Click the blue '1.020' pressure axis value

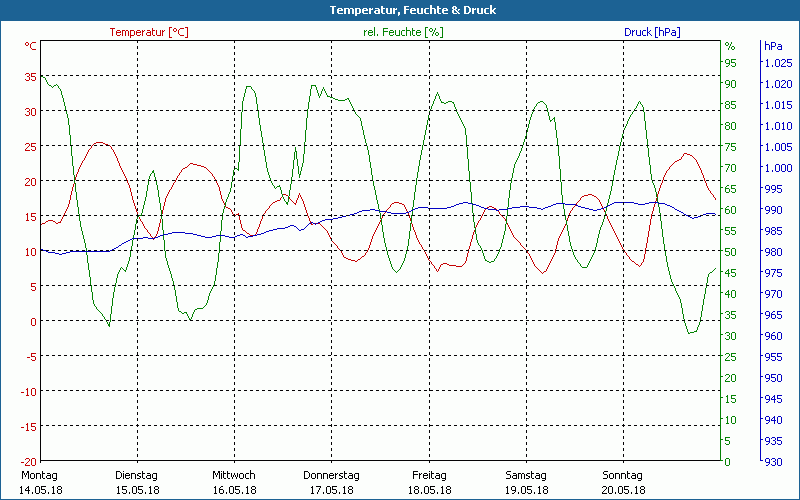click(x=778, y=84)
